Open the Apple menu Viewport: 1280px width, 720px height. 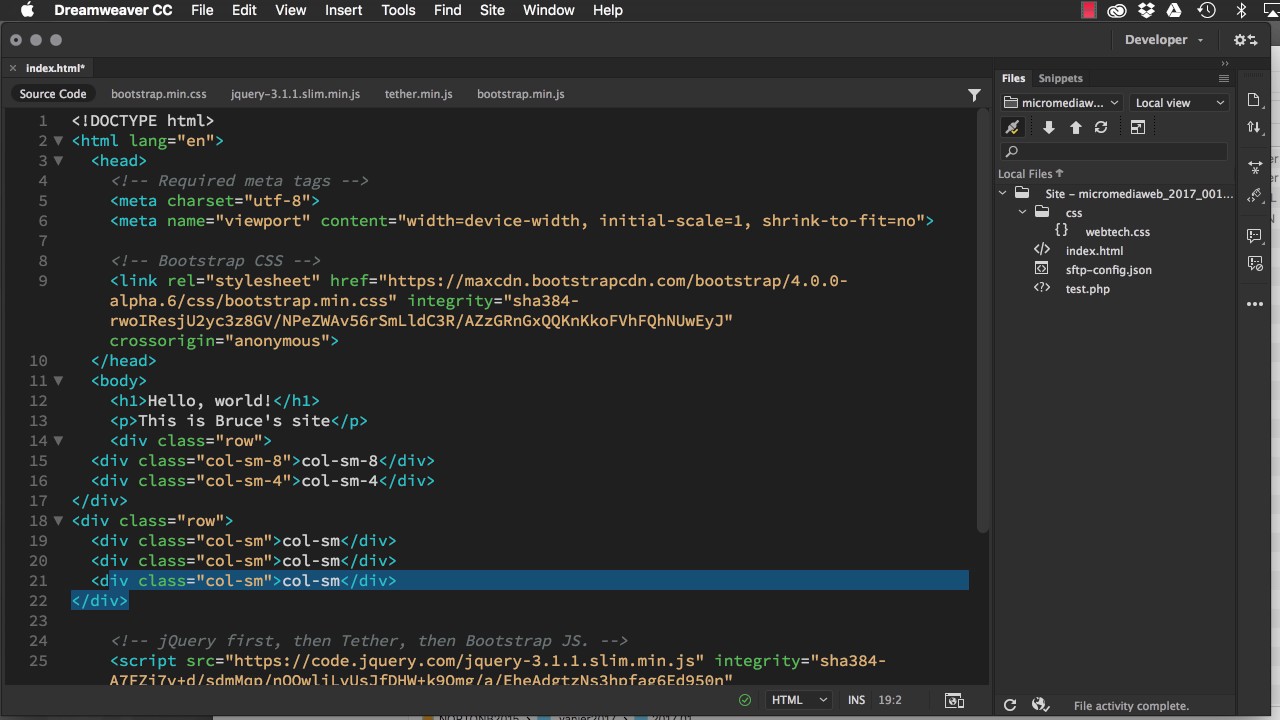coord(27,10)
